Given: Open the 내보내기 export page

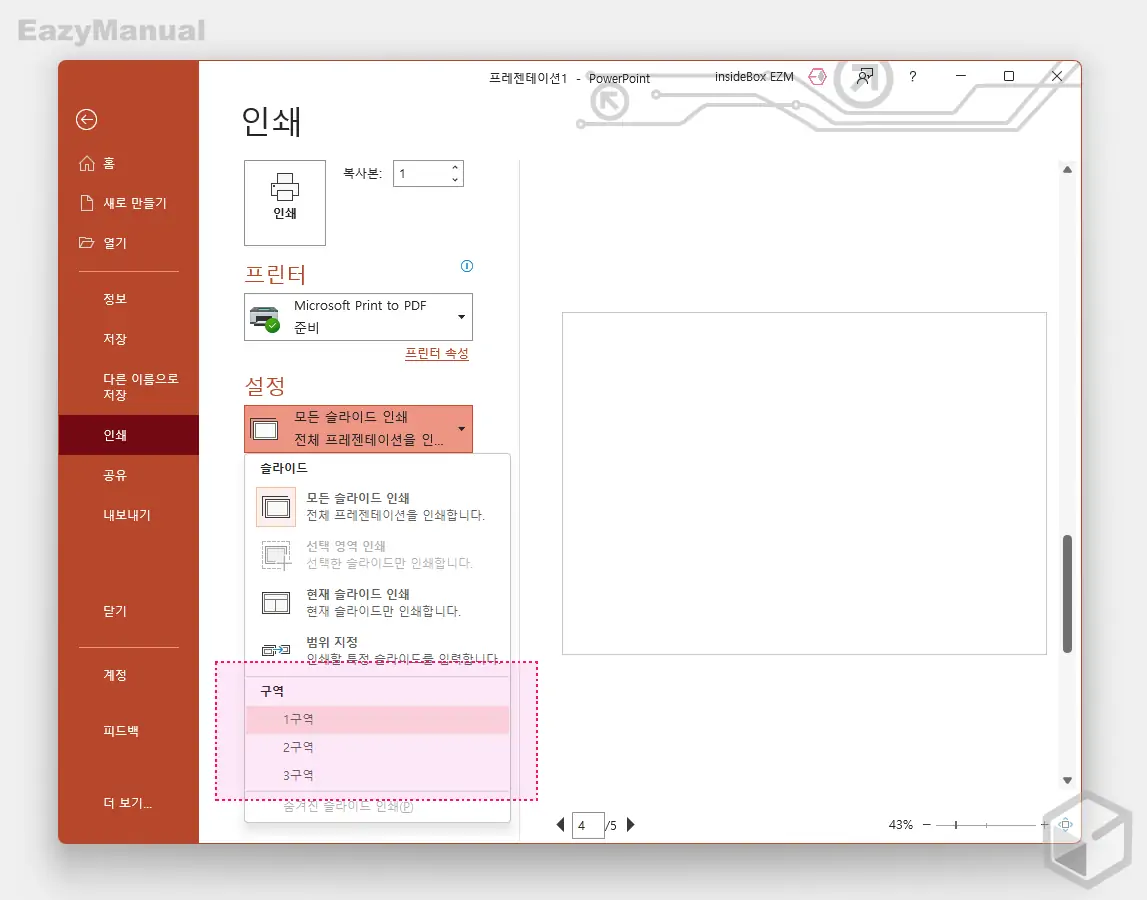Looking at the screenshot, I should point(128,514).
